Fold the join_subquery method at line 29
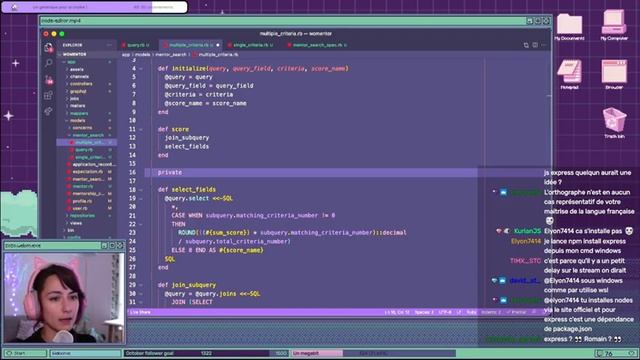 [x=141, y=285]
